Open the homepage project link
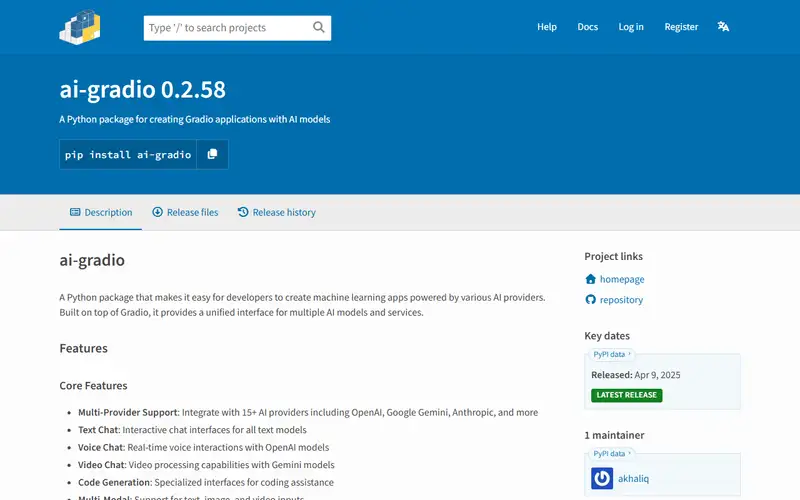The height and width of the screenshot is (500, 800). point(622,279)
